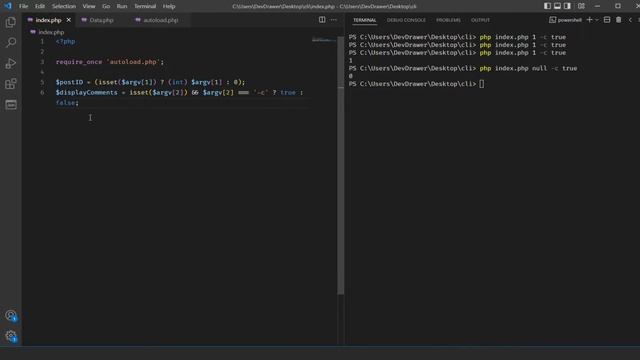The width and height of the screenshot is (640, 360).
Task: Open the Remote Explorer view icon
Action: [x=11, y=104]
